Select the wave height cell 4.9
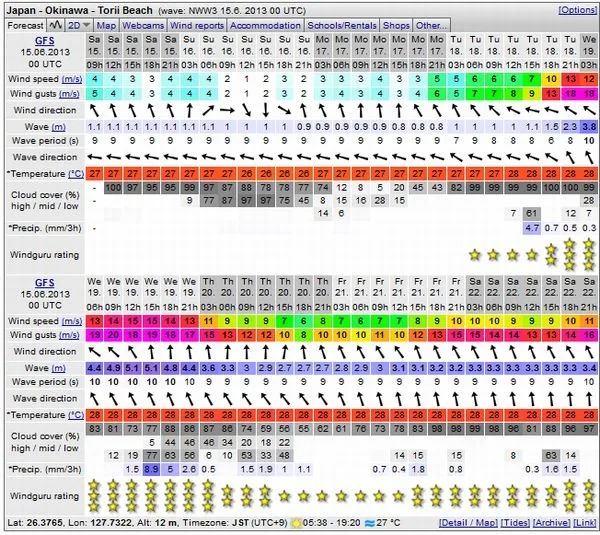This screenshot has height=535, width=600. (113, 368)
